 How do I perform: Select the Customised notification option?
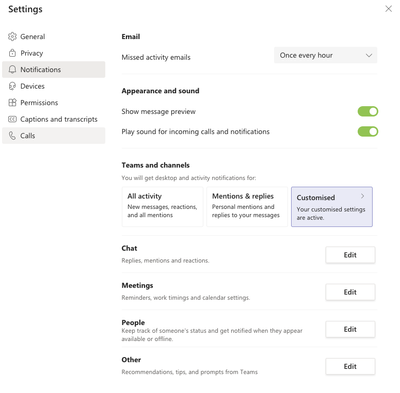(332, 207)
